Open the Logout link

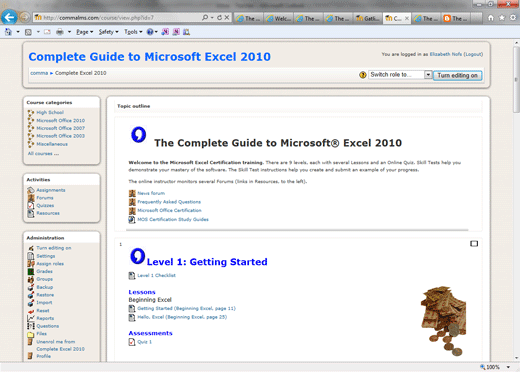[473, 54]
